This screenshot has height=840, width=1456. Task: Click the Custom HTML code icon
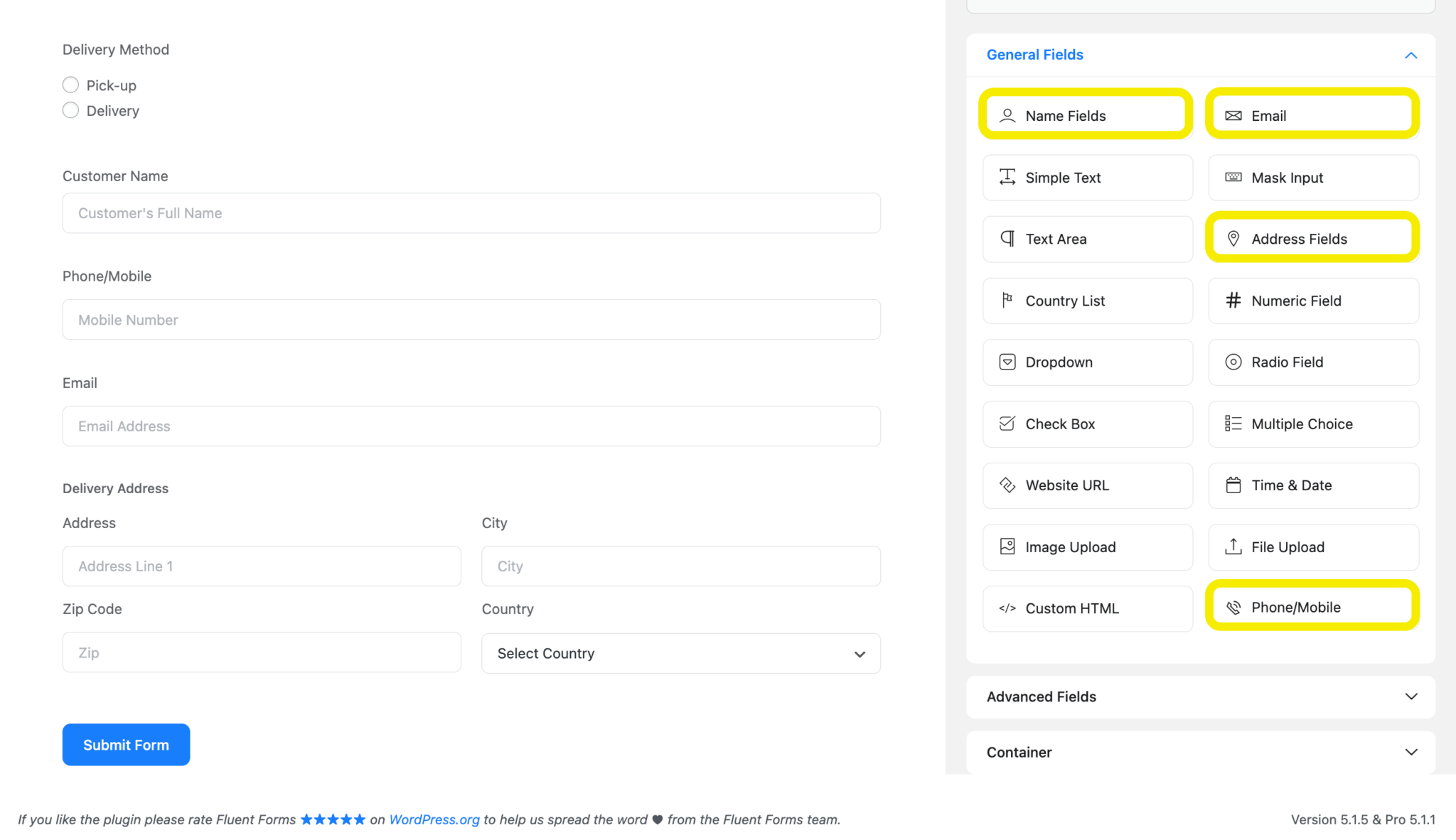point(1007,608)
